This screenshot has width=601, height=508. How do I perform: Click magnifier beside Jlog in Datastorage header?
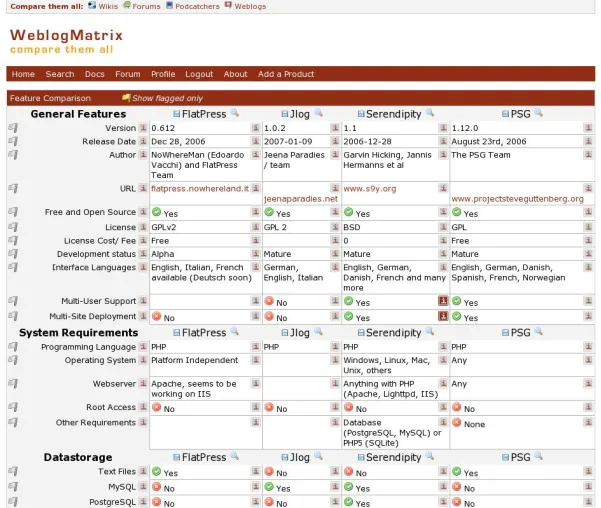pyautogui.click(x=318, y=456)
